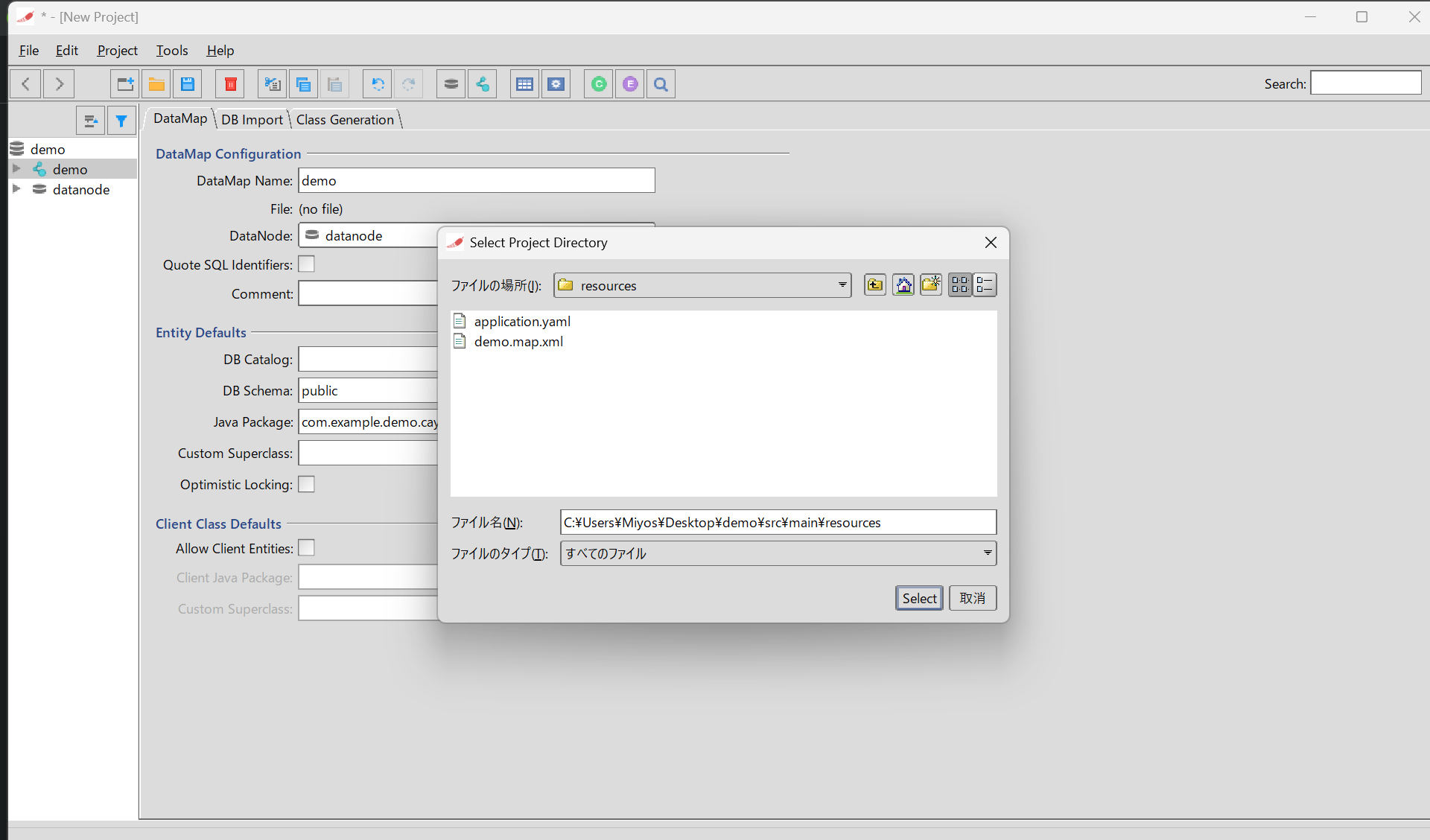Check Allow Client Entities box
The width and height of the screenshot is (1430, 840).
click(x=306, y=548)
